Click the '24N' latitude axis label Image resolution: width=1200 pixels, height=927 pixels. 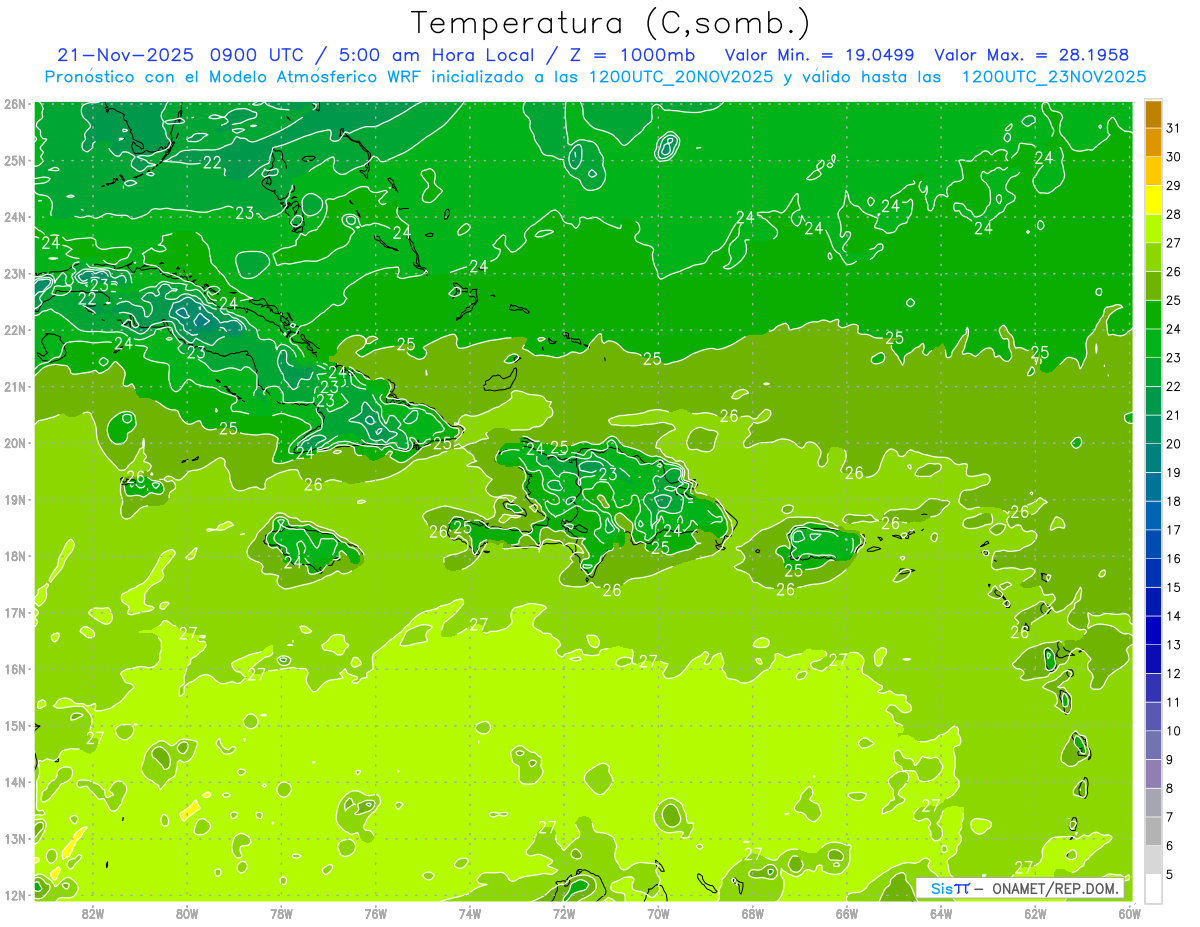(15, 217)
